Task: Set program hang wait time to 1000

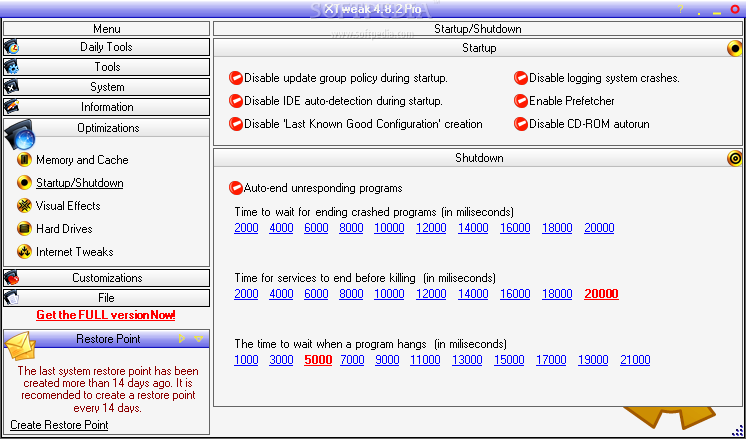Action: [x=246, y=360]
